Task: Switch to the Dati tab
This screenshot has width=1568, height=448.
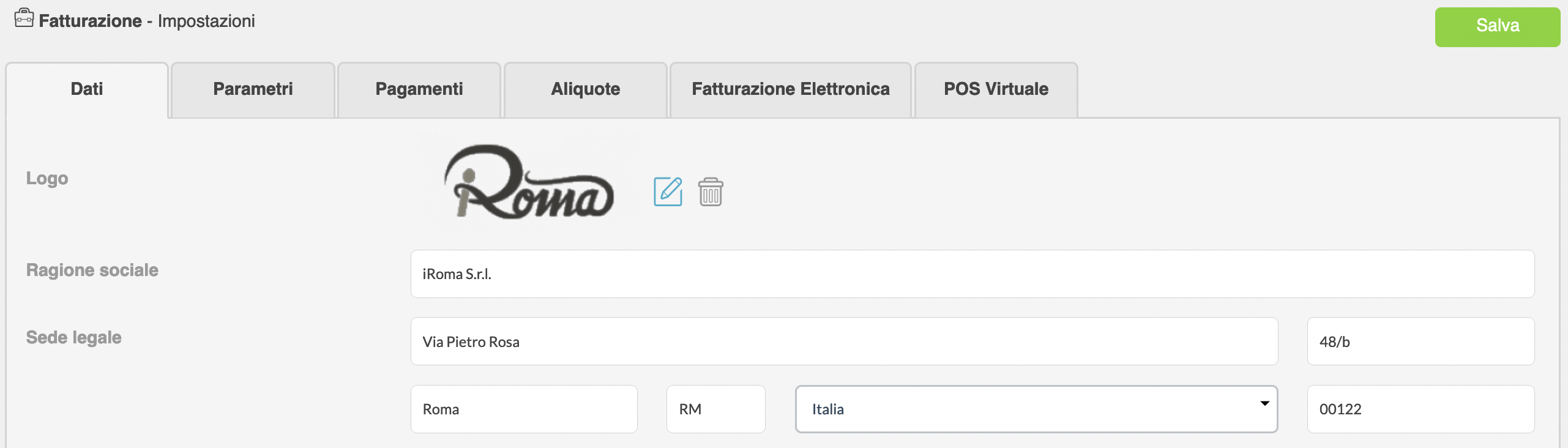Action: tap(87, 89)
